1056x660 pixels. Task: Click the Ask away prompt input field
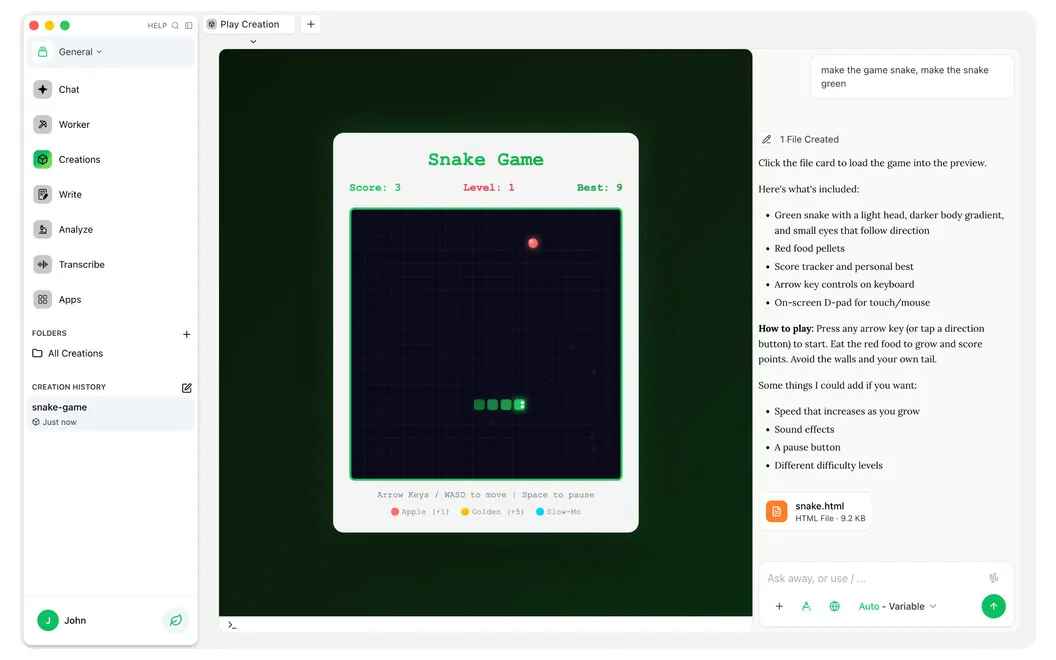point(872,579)
